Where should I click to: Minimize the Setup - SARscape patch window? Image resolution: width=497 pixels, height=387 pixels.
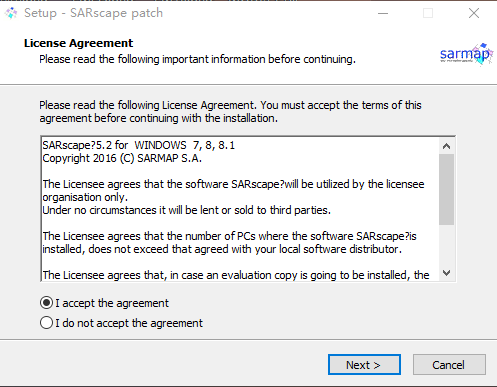[383, 13]
